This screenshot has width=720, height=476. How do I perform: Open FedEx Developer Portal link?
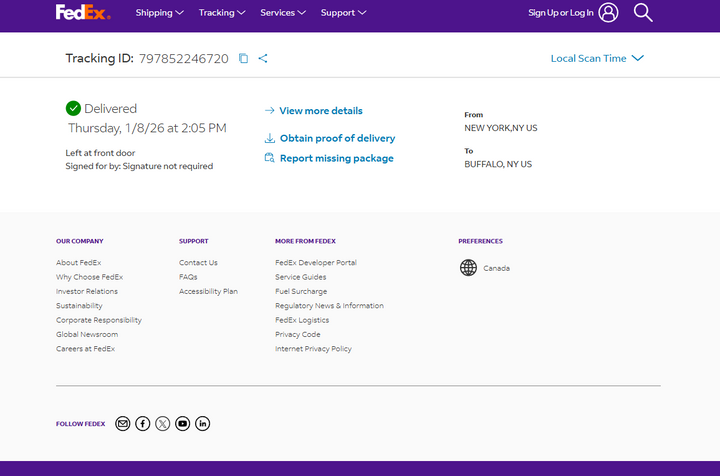point(316,263)
